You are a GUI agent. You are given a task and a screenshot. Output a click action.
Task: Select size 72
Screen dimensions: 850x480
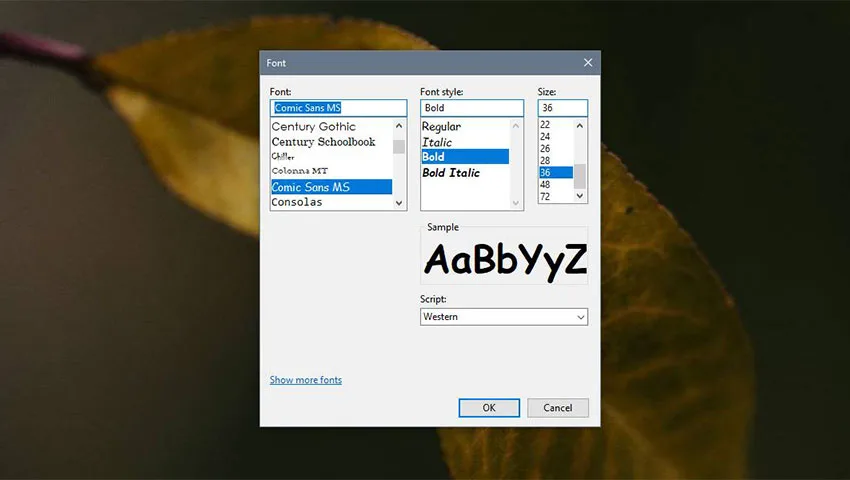556,196
